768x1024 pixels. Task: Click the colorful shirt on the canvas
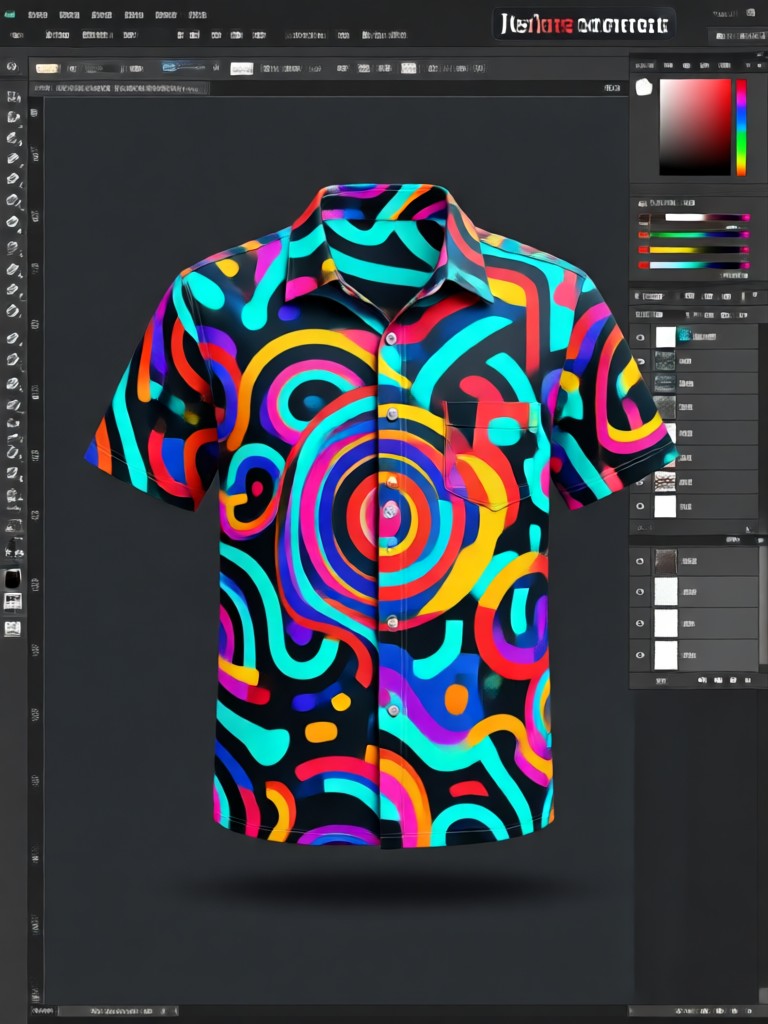383,516
